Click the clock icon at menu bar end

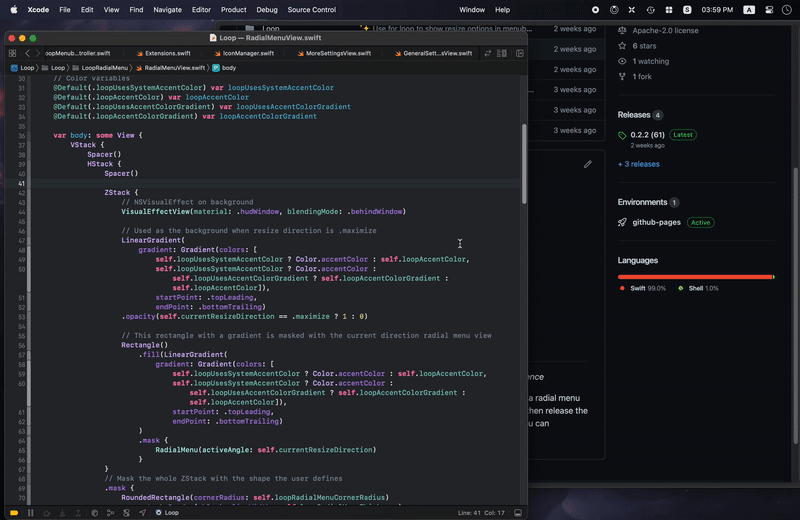pyautogui.click(x=786, y=10)
